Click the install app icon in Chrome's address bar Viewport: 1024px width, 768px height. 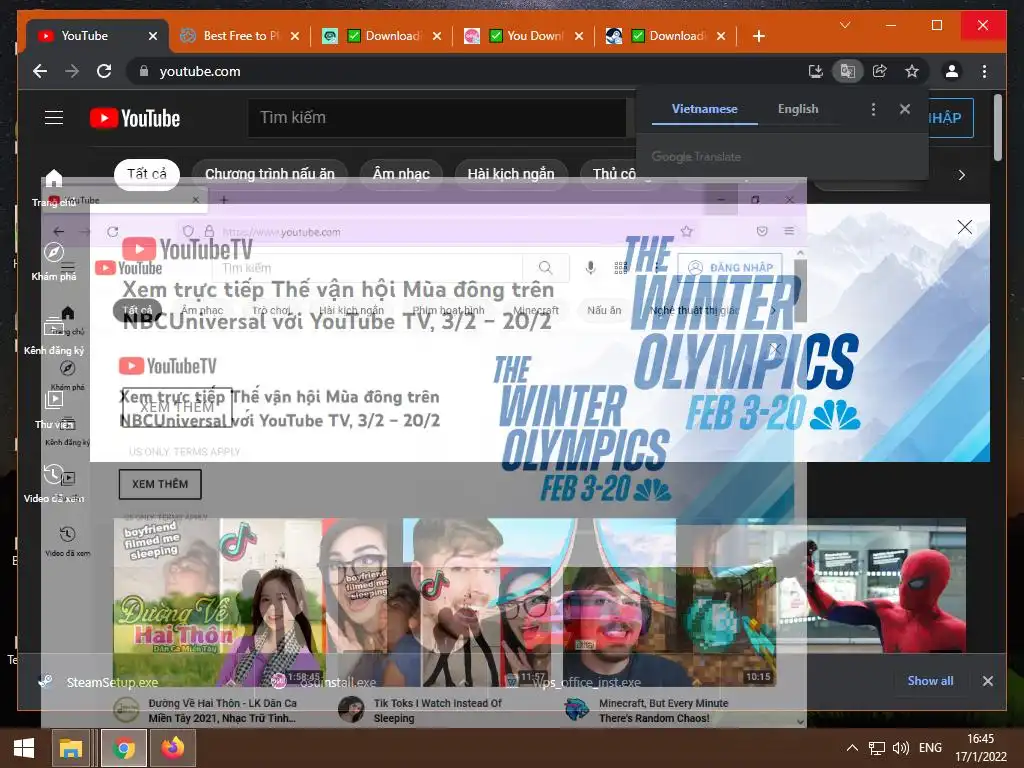pos(816,71)
